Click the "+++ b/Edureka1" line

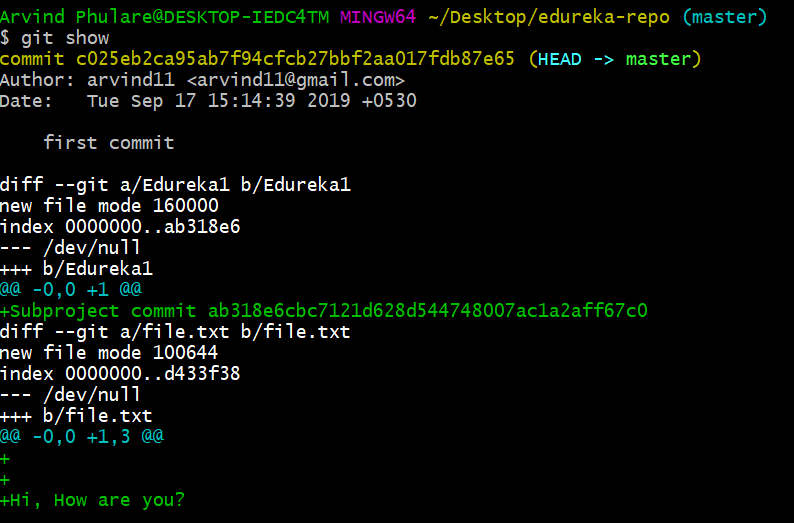76,269
